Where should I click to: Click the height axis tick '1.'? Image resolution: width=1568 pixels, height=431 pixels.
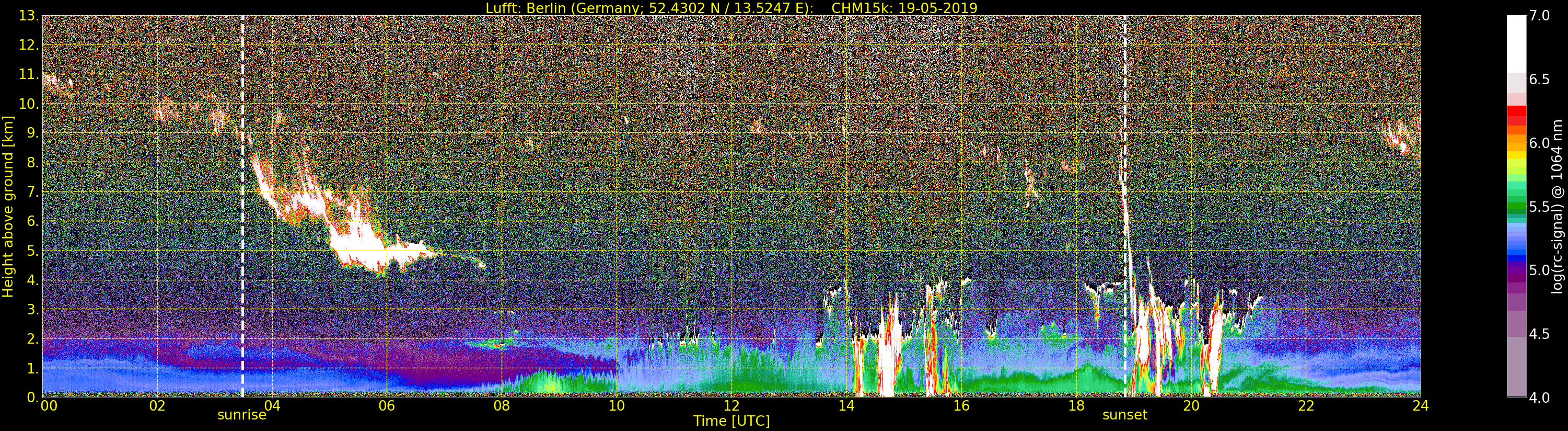click(32, 368)
